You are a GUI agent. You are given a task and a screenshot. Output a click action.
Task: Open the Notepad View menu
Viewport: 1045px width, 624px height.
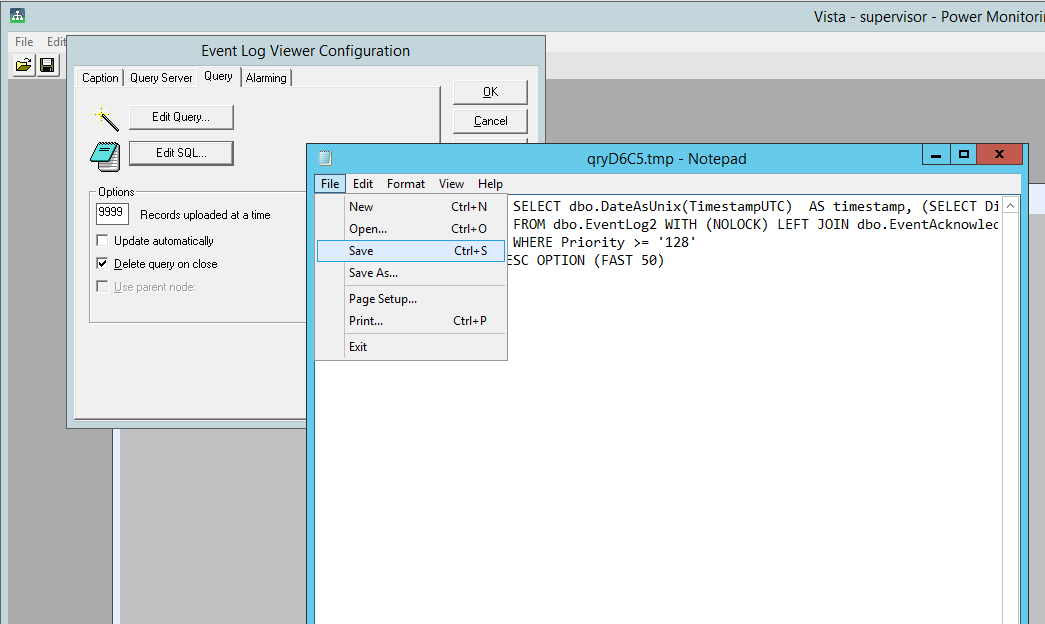point(451,184)
